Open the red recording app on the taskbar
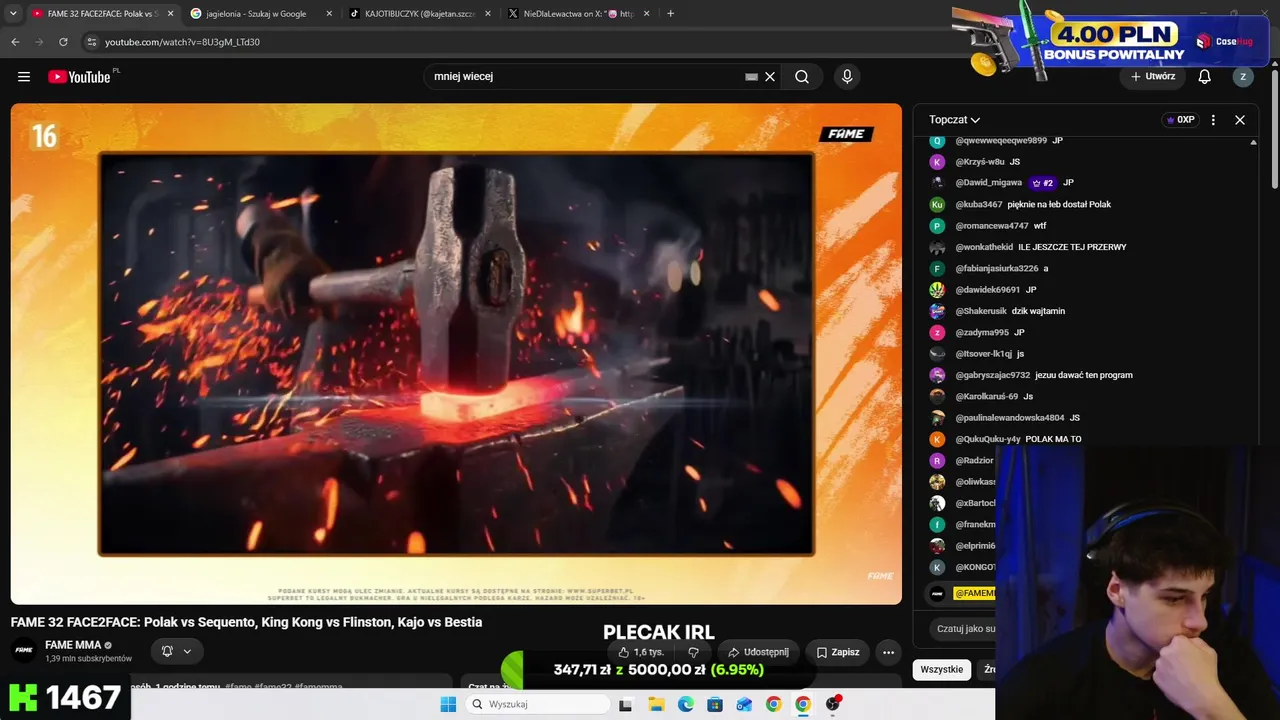1280x720 pixels. pyautogui.click(x=833, y=704)
